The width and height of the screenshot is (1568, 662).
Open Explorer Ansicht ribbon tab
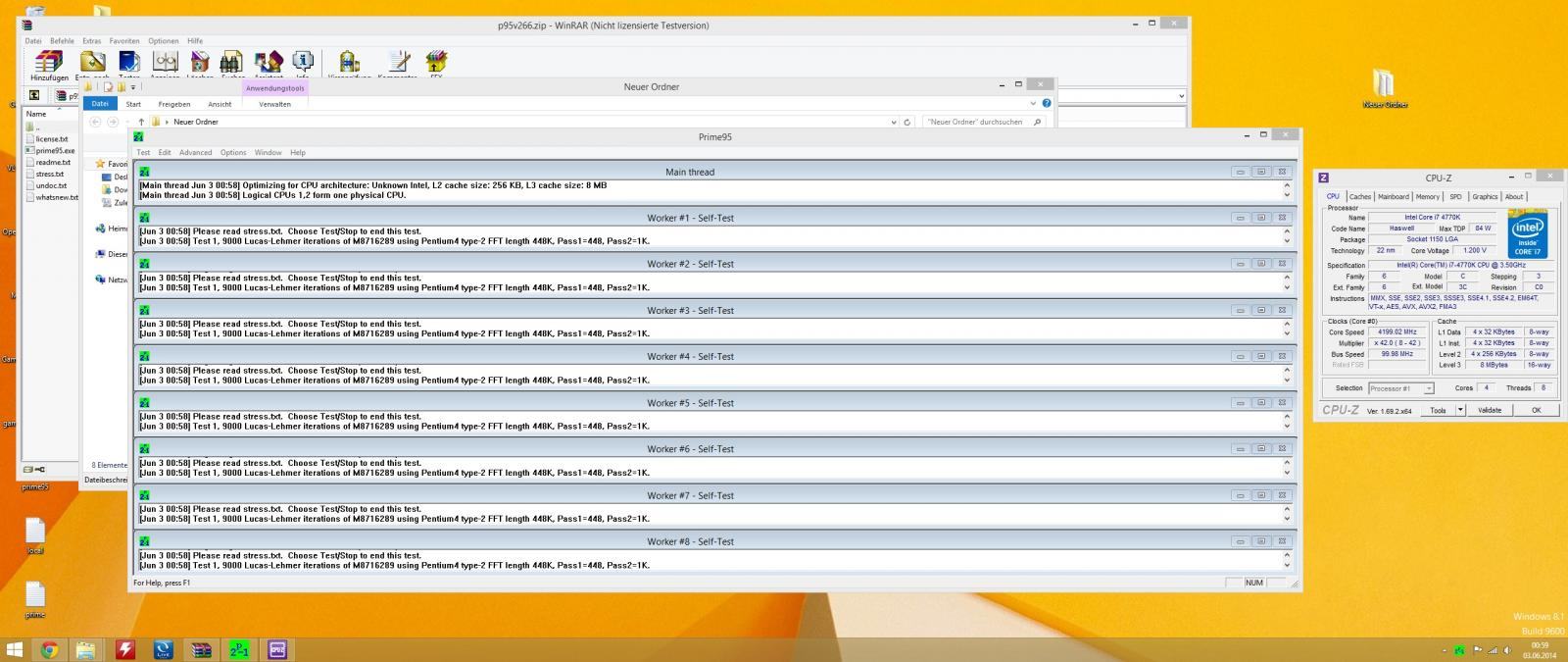coord(220,104)
